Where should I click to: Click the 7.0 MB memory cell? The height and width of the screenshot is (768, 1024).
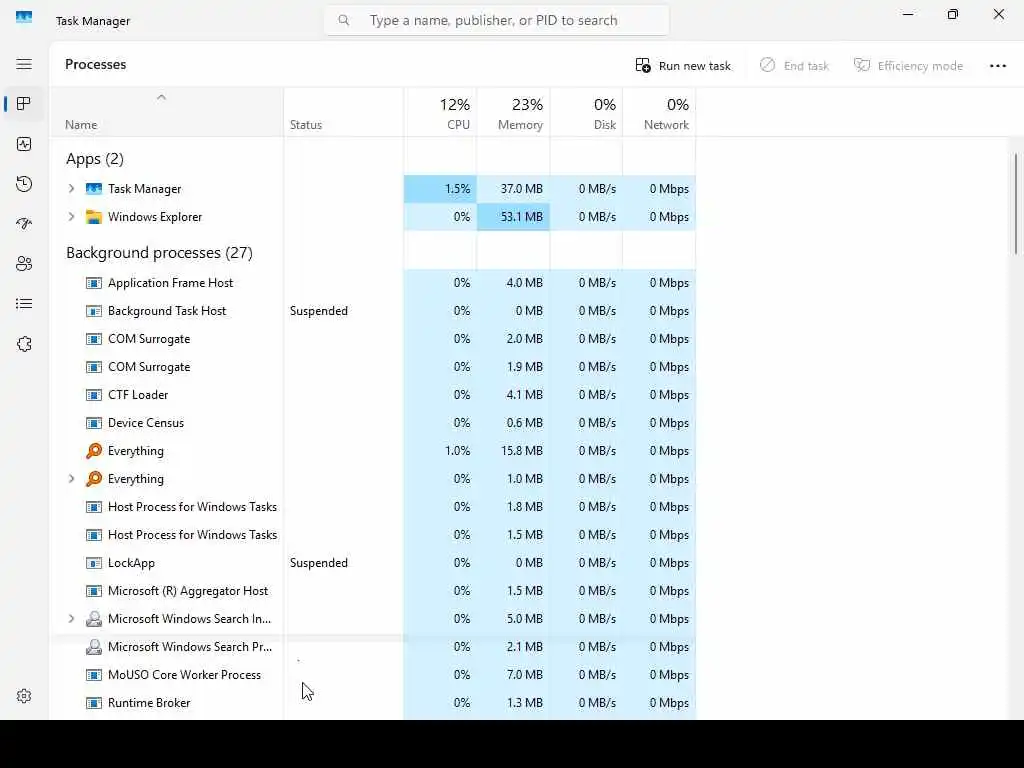click(513, 675)
